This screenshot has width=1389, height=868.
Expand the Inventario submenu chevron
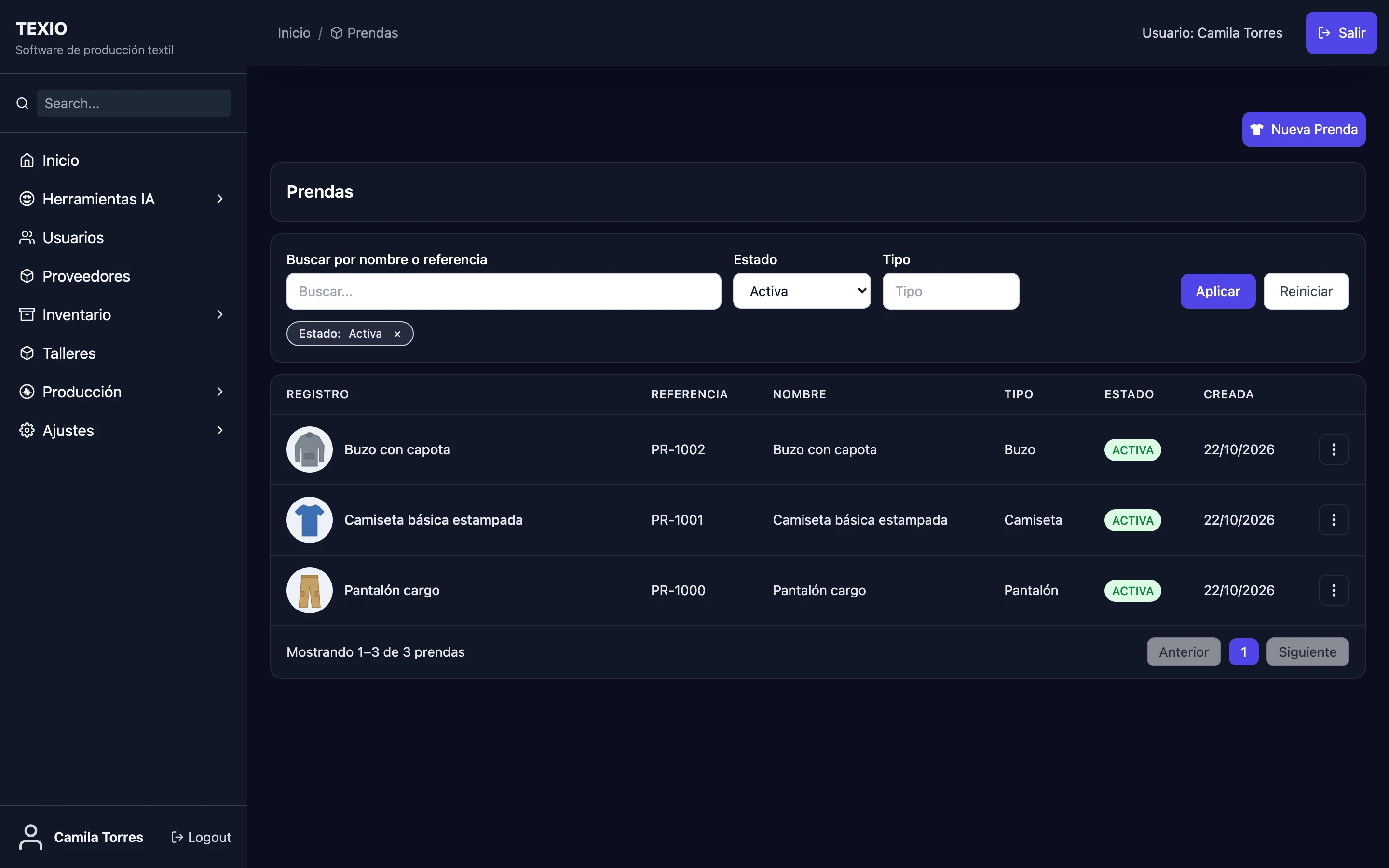(220, 314)
